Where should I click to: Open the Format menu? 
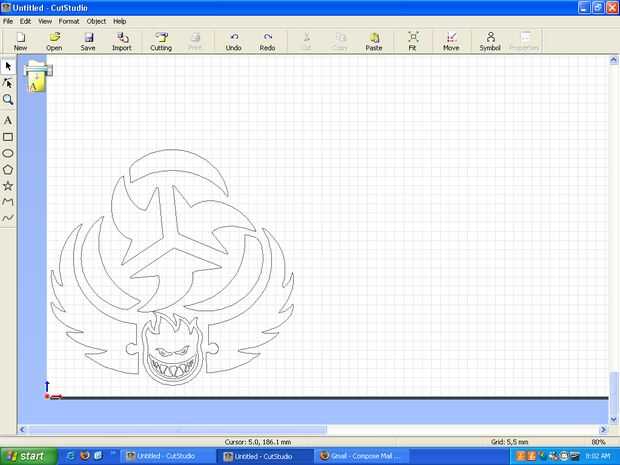coord(69,21)
